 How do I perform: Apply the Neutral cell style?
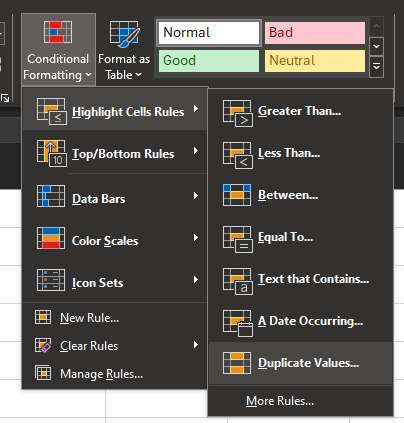point(315,61)
